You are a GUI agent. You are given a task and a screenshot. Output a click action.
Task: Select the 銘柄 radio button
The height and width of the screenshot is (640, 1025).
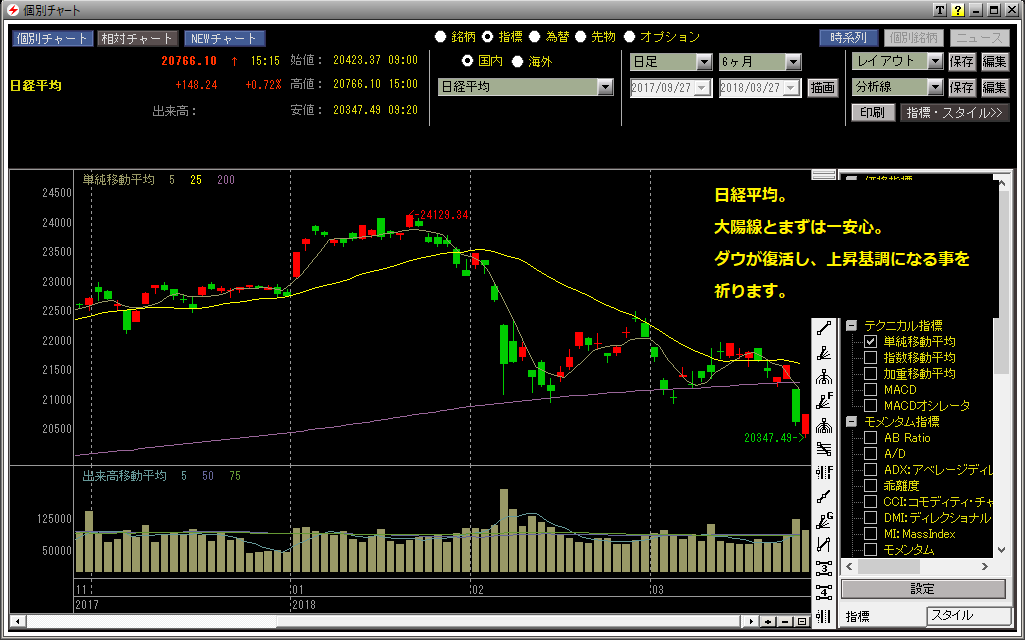tap(441, 37)
